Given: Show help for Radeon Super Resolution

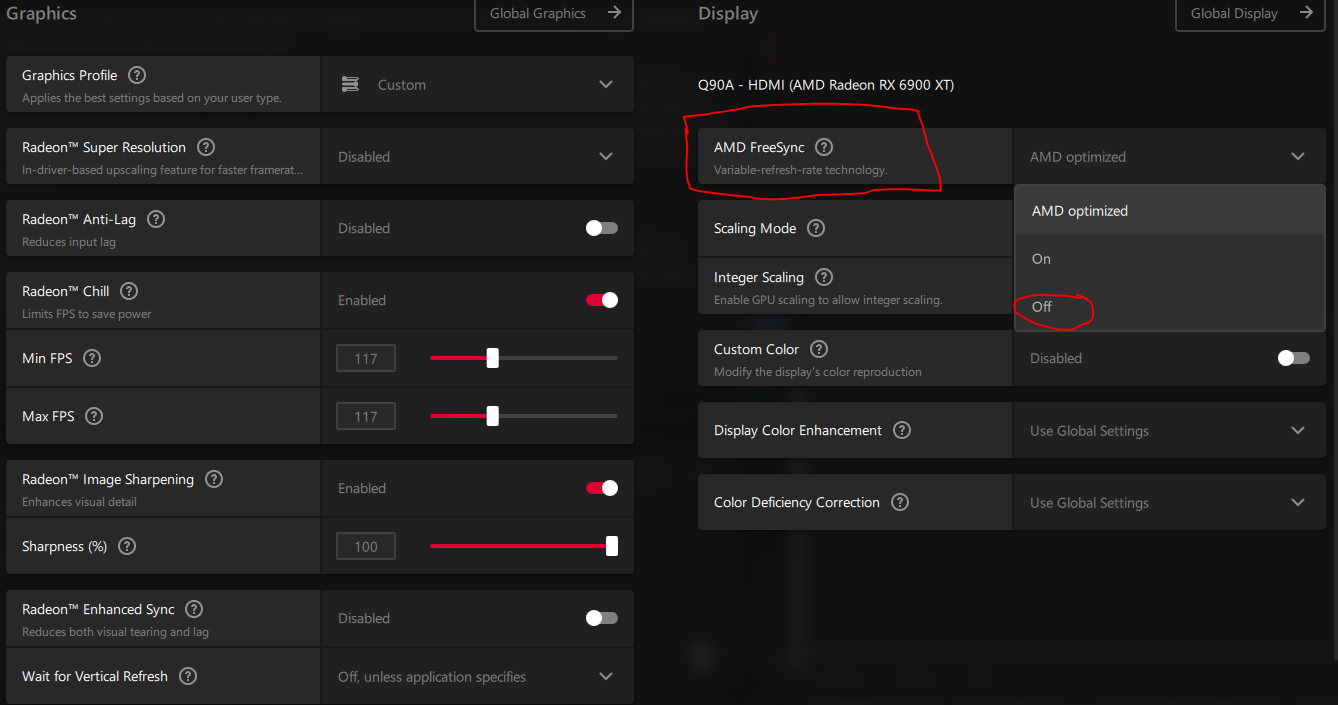Looking at the screenshot, I should pos(206,147).
